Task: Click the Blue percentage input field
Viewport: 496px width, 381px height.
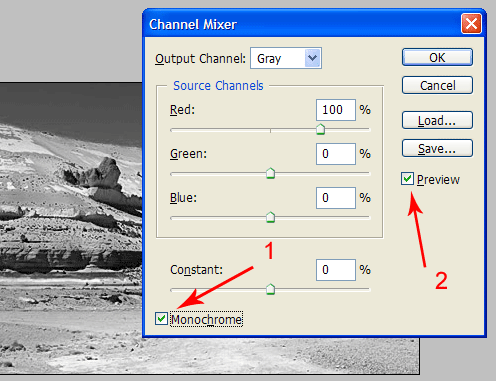Action: (336, 198)
